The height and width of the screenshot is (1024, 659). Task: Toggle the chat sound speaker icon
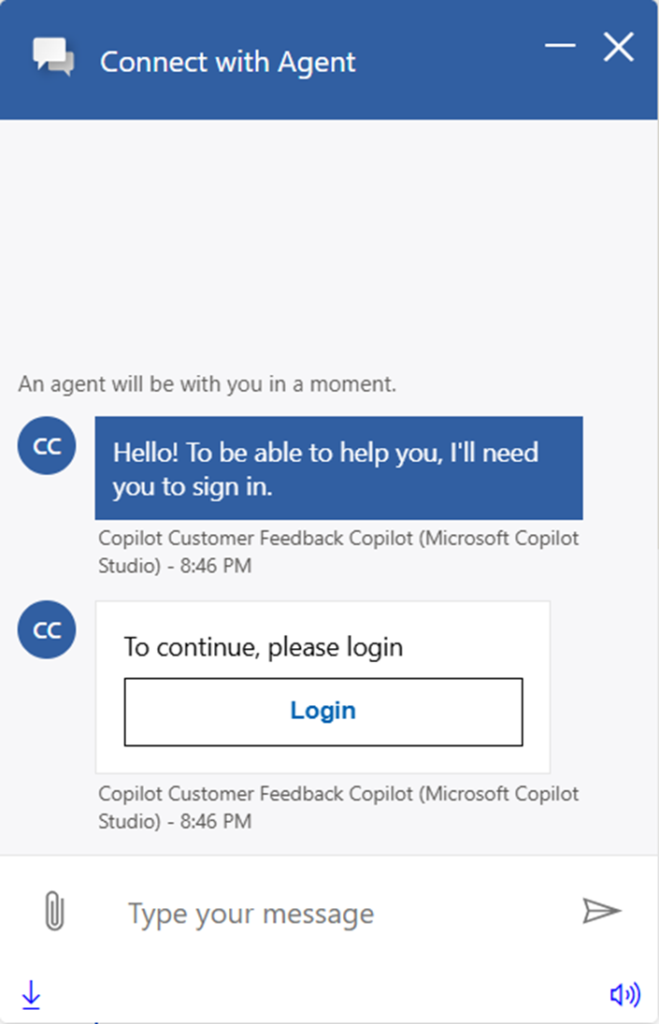coord(624,993)
